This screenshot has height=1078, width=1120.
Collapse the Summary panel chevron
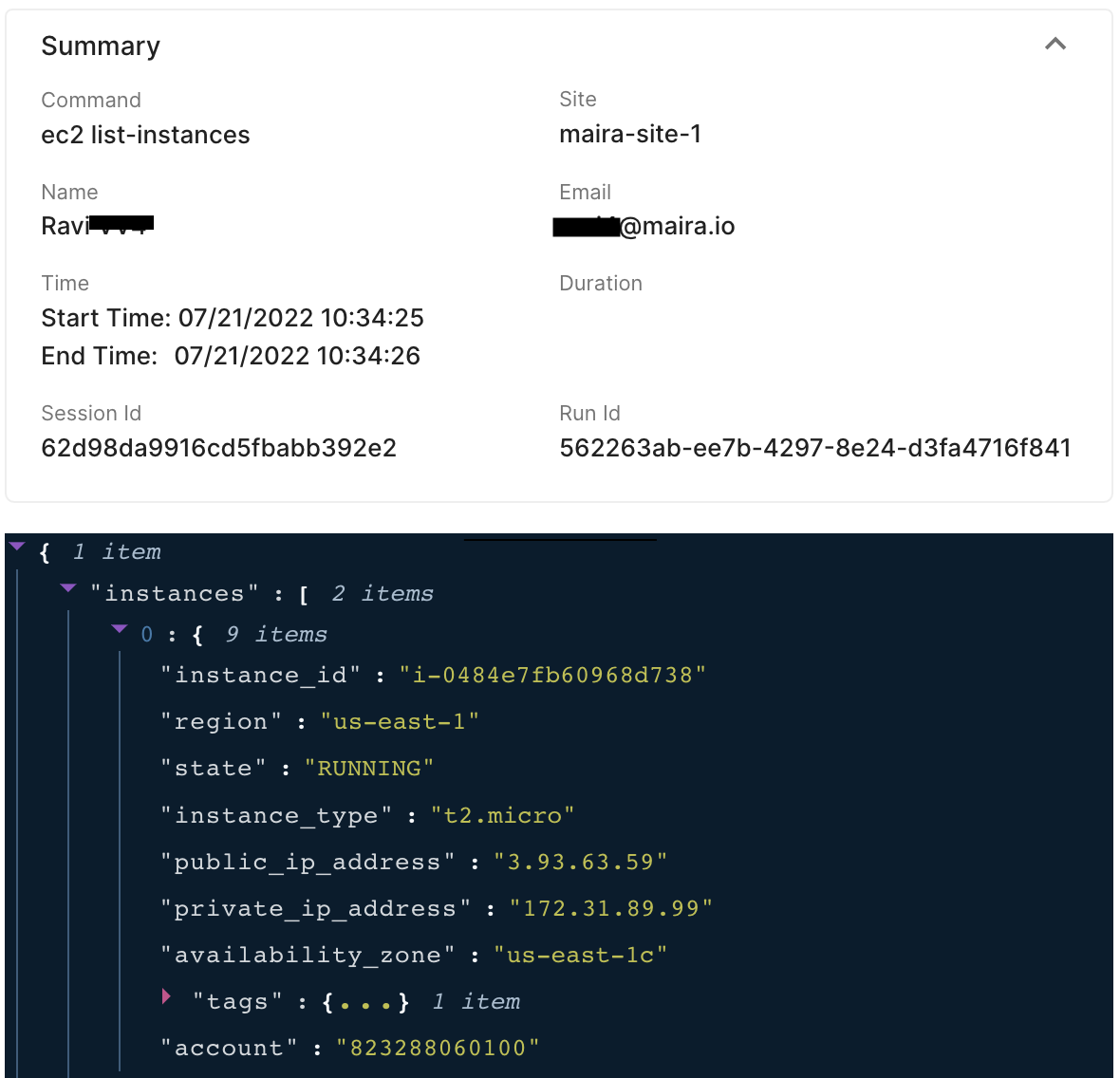pos(1055,45)
